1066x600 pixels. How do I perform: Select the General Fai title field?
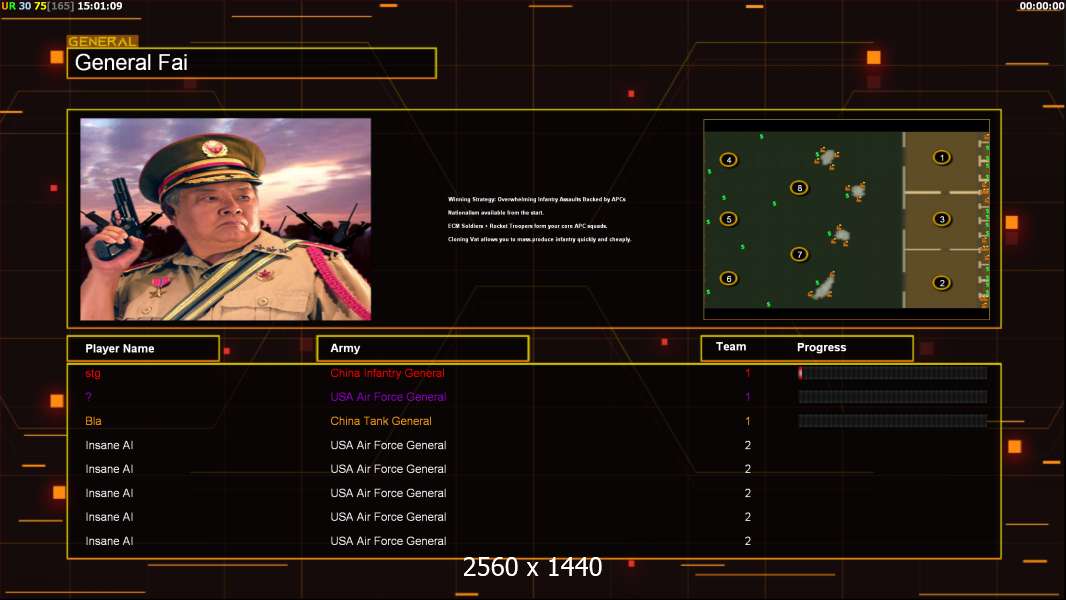(251, 63)
